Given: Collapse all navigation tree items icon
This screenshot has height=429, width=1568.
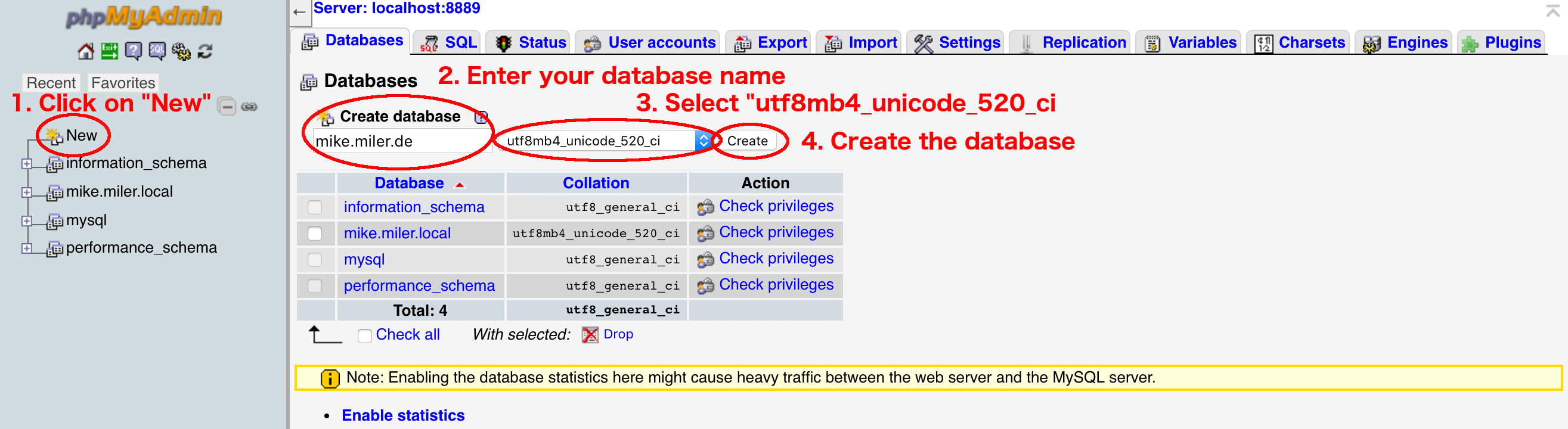Looking at the screenshot, I should (227, 107).
